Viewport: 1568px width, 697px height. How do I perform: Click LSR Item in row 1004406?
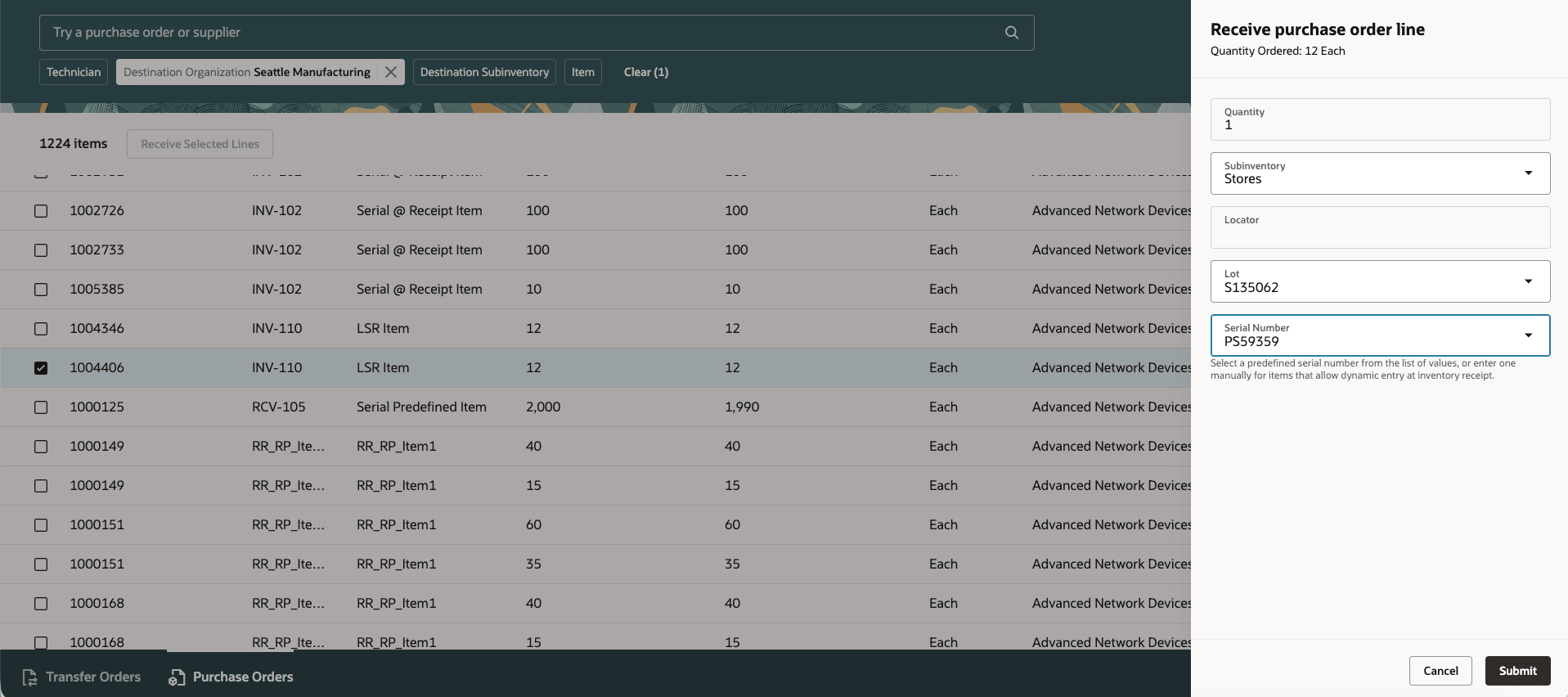[383, 367]
